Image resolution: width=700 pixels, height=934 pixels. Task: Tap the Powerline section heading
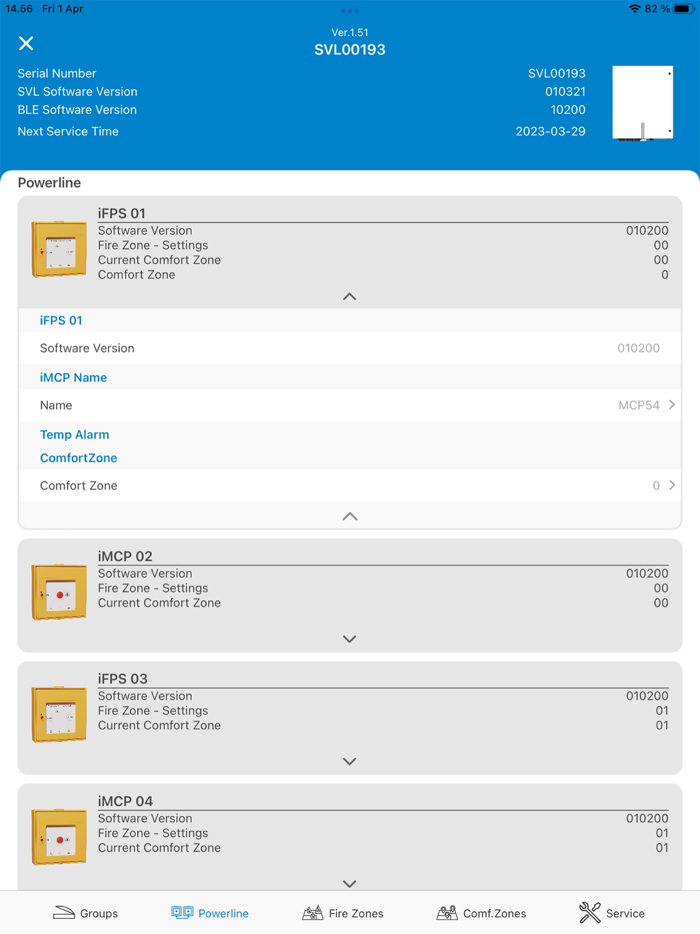[x=49, y=182]
